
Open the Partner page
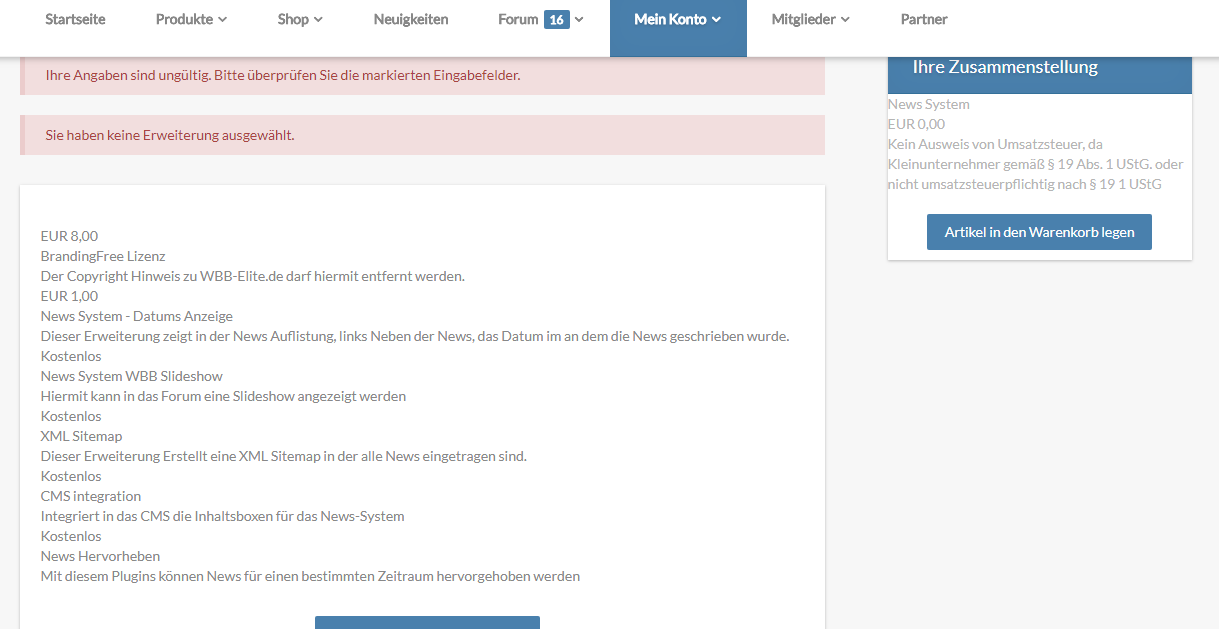point(924,20)
